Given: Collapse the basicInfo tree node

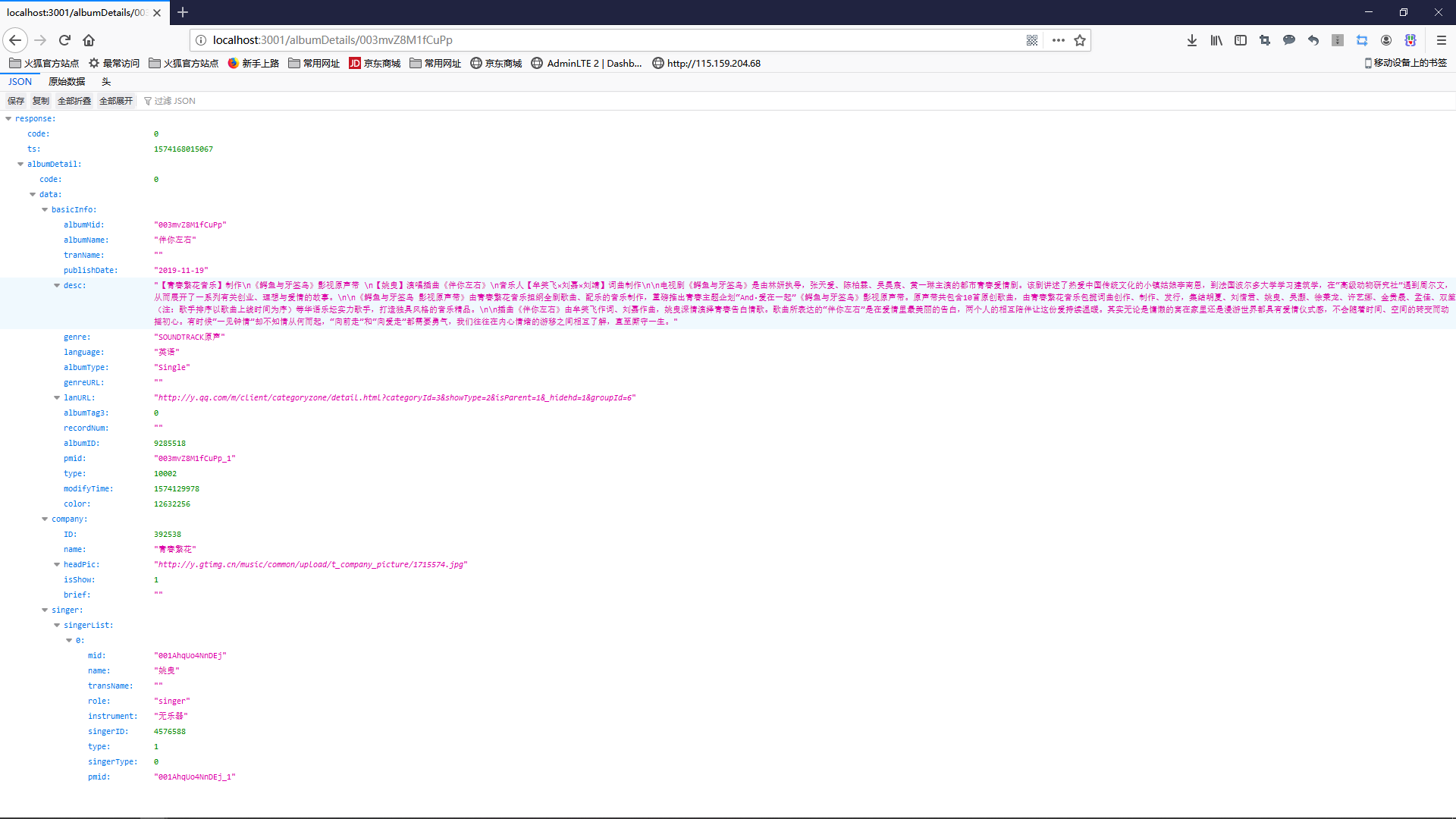Looking at the screenshot, I should [45, 210].
